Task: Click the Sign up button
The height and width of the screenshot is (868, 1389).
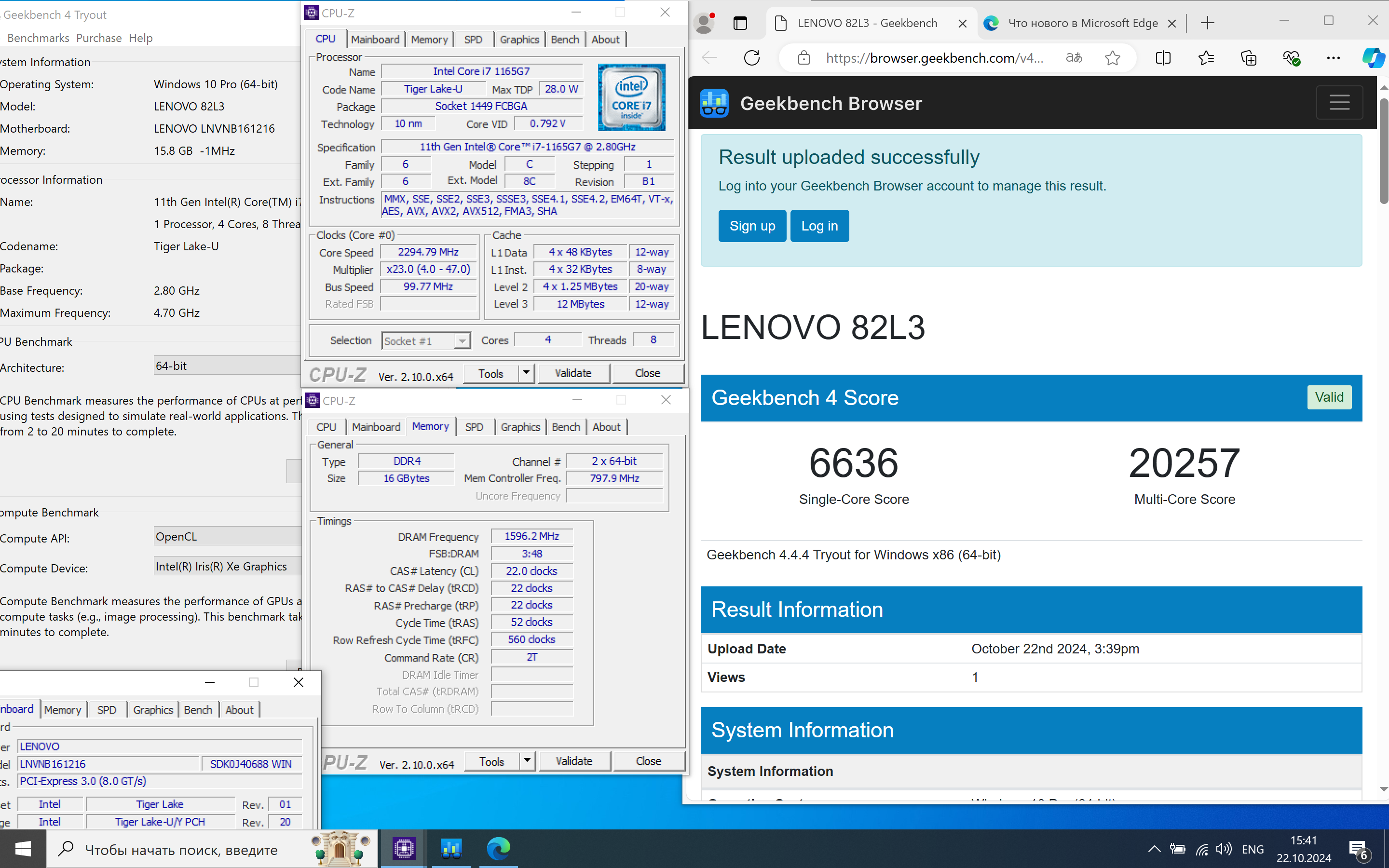Action: point(752,226)
